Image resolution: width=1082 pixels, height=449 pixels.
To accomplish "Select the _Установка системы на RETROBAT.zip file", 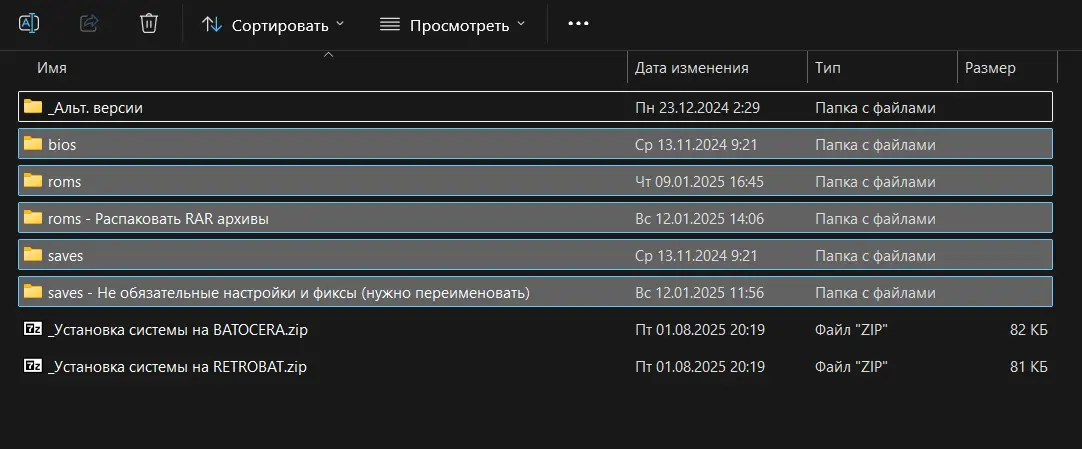I will 535,367.
